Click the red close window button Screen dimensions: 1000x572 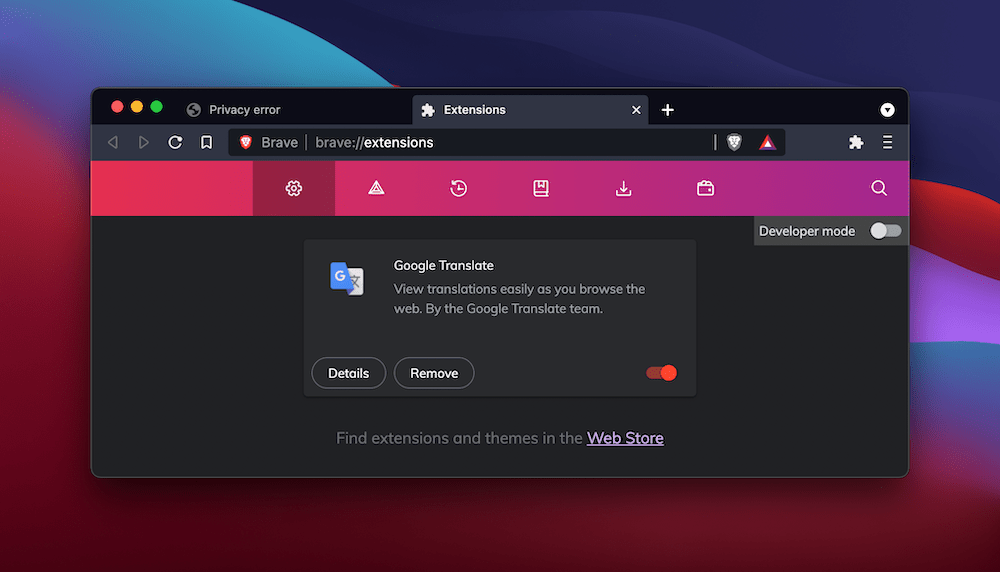[117, 106]
